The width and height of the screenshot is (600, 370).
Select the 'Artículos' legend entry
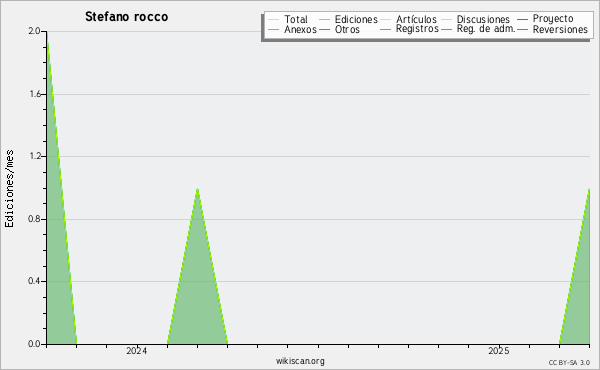[409, 19]
